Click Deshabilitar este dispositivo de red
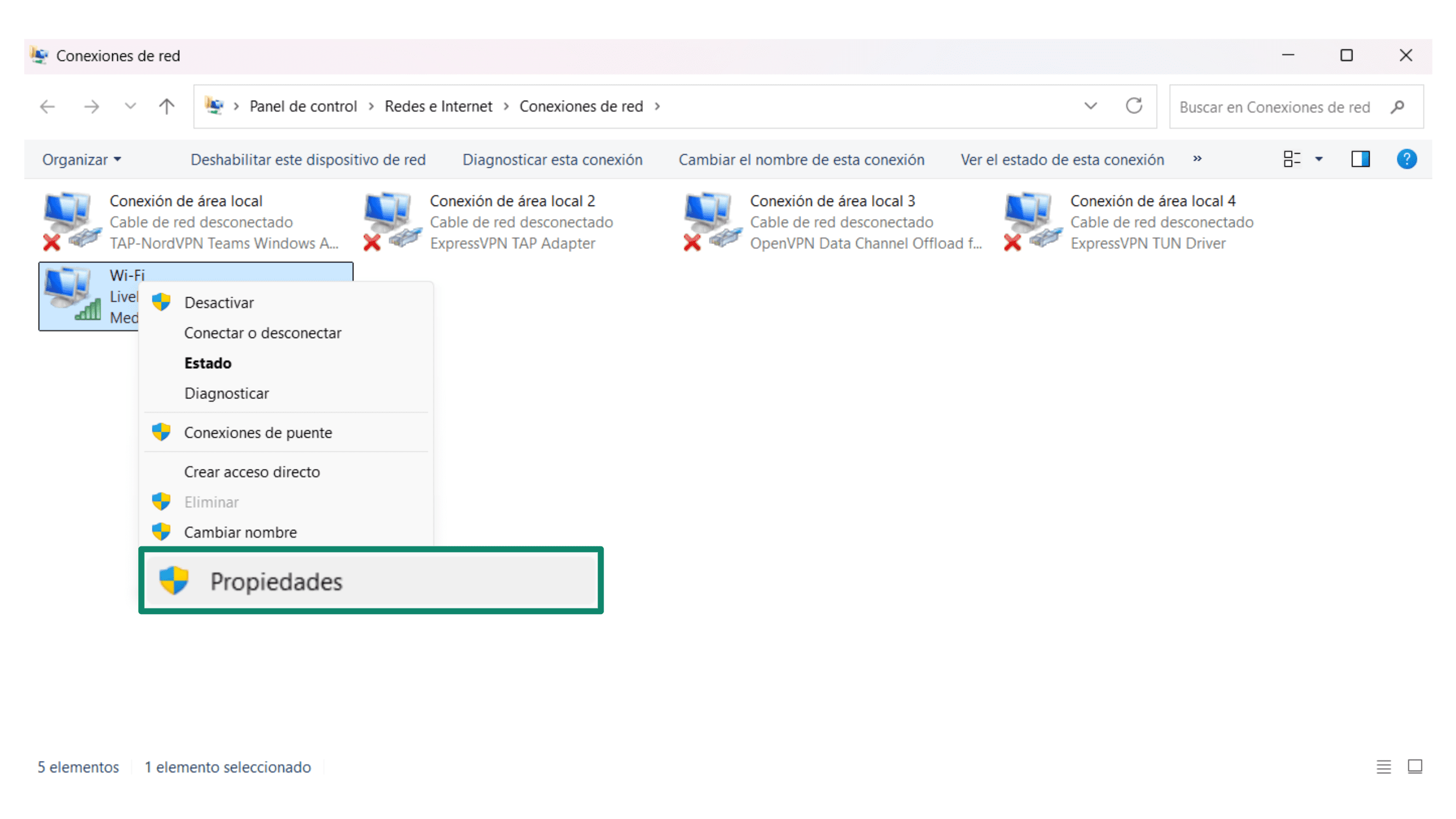Screen dimensions: 1456x819 (308, 160)
